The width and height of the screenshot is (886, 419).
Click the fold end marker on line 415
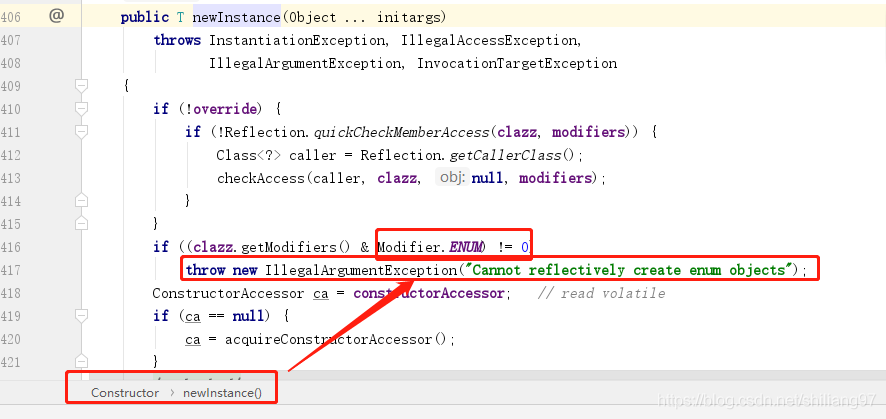pyautogui.click(x=82, y=224)
